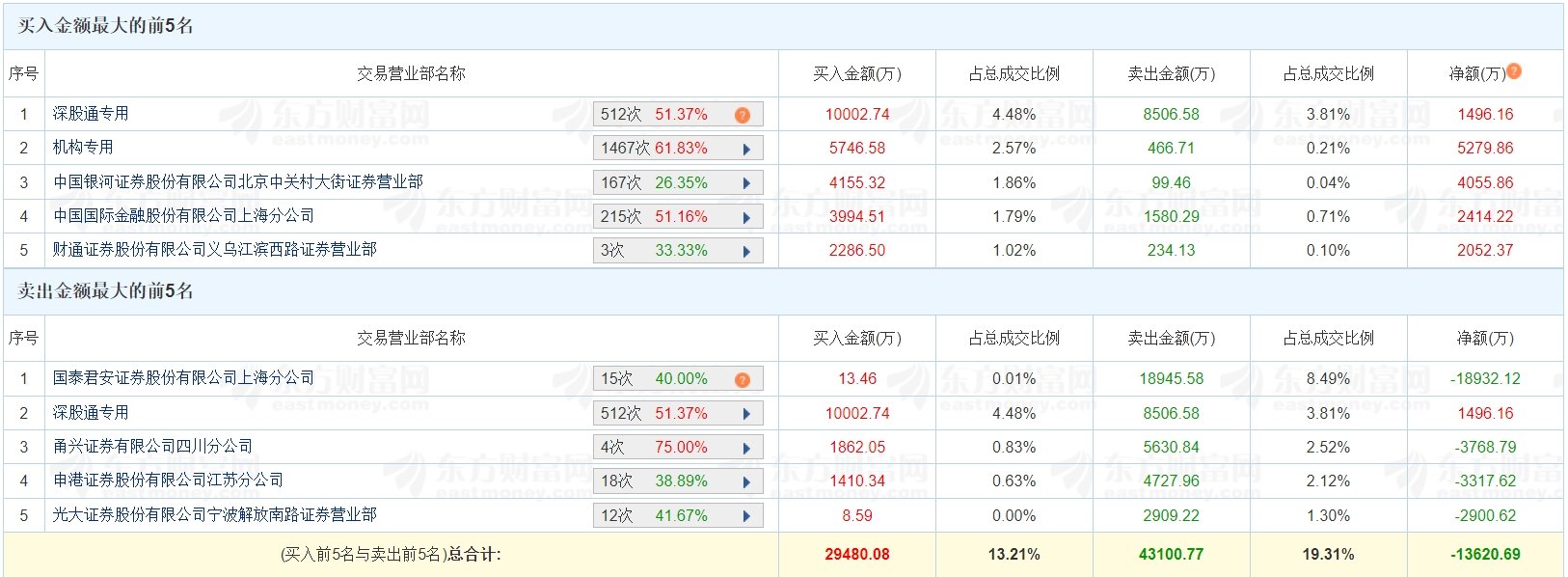Open 光大证券宁波解放南路证券营业部 link

(215, 514)
